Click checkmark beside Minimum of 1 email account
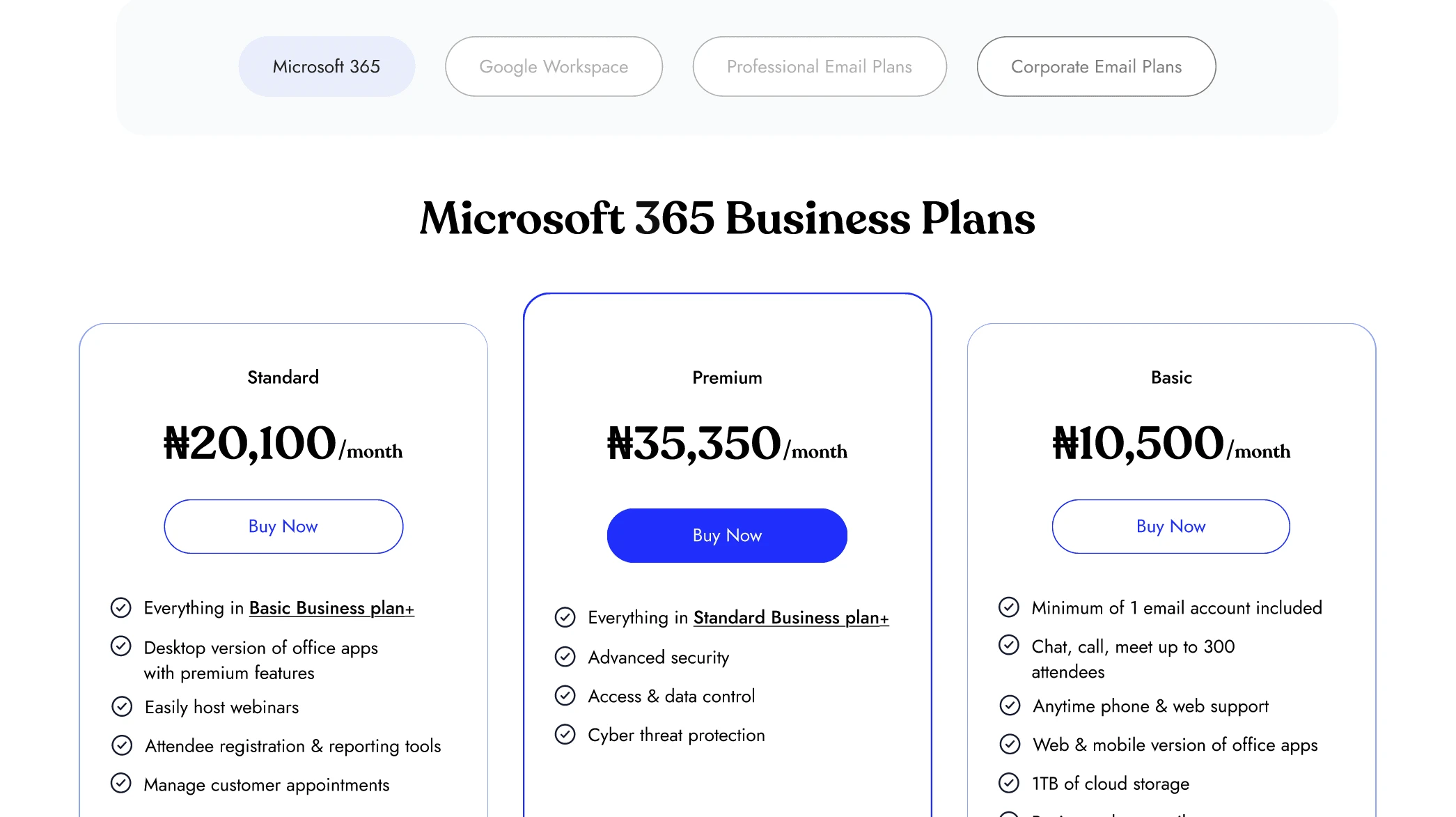The width and height of the screenshot is (1456, 817). [1009, 607]
